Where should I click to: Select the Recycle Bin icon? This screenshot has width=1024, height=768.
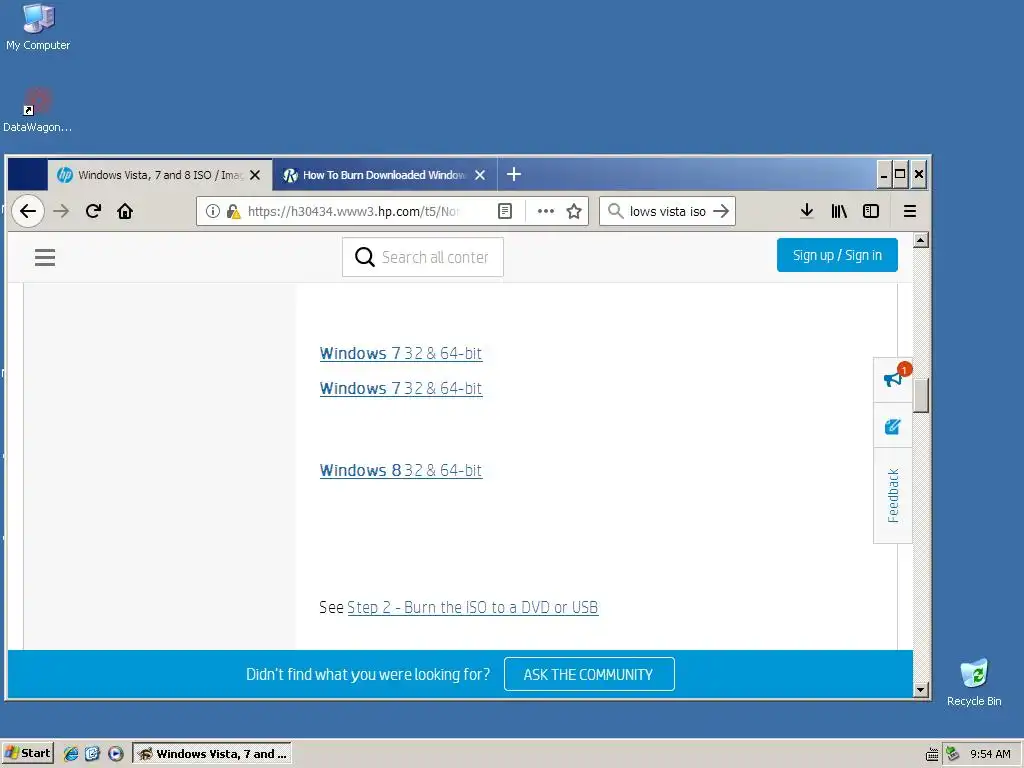tap(974, 682)
